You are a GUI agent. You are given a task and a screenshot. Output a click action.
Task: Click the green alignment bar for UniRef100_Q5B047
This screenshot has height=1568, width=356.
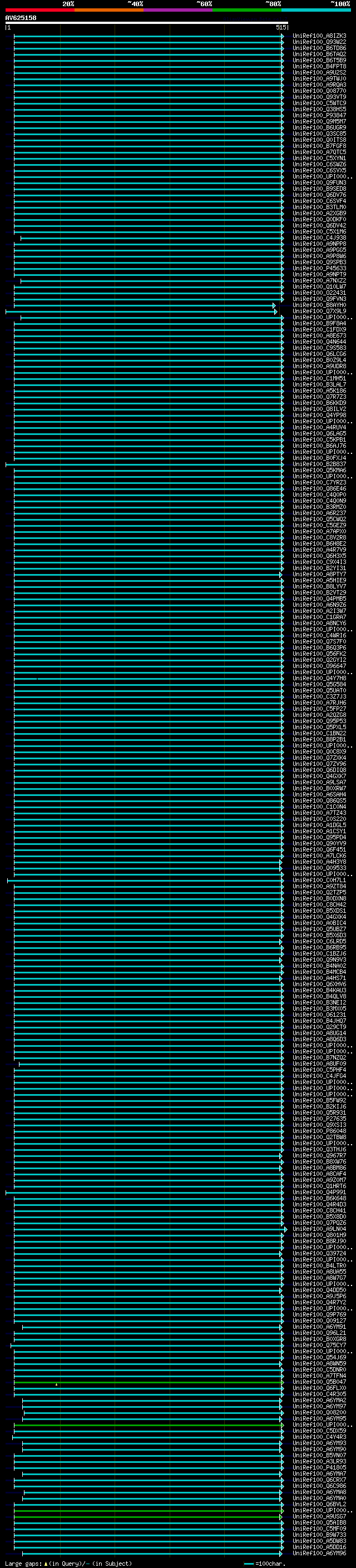coord(149,1382)
